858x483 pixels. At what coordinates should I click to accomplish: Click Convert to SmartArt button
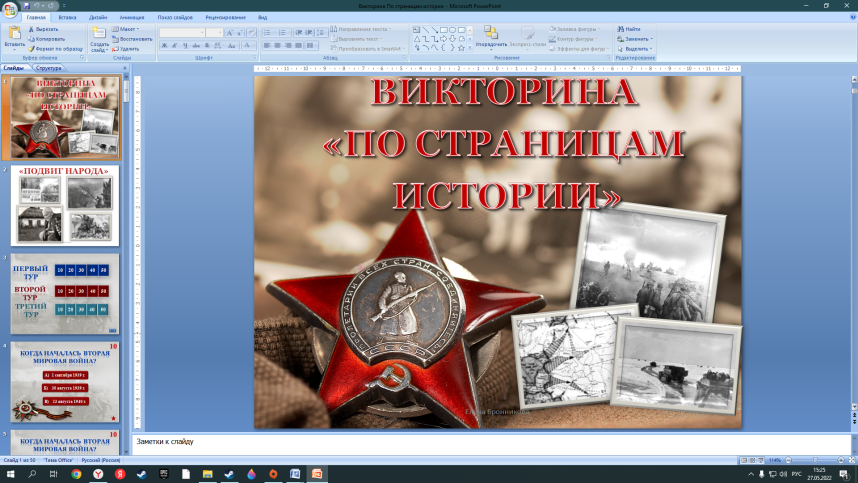367,49
